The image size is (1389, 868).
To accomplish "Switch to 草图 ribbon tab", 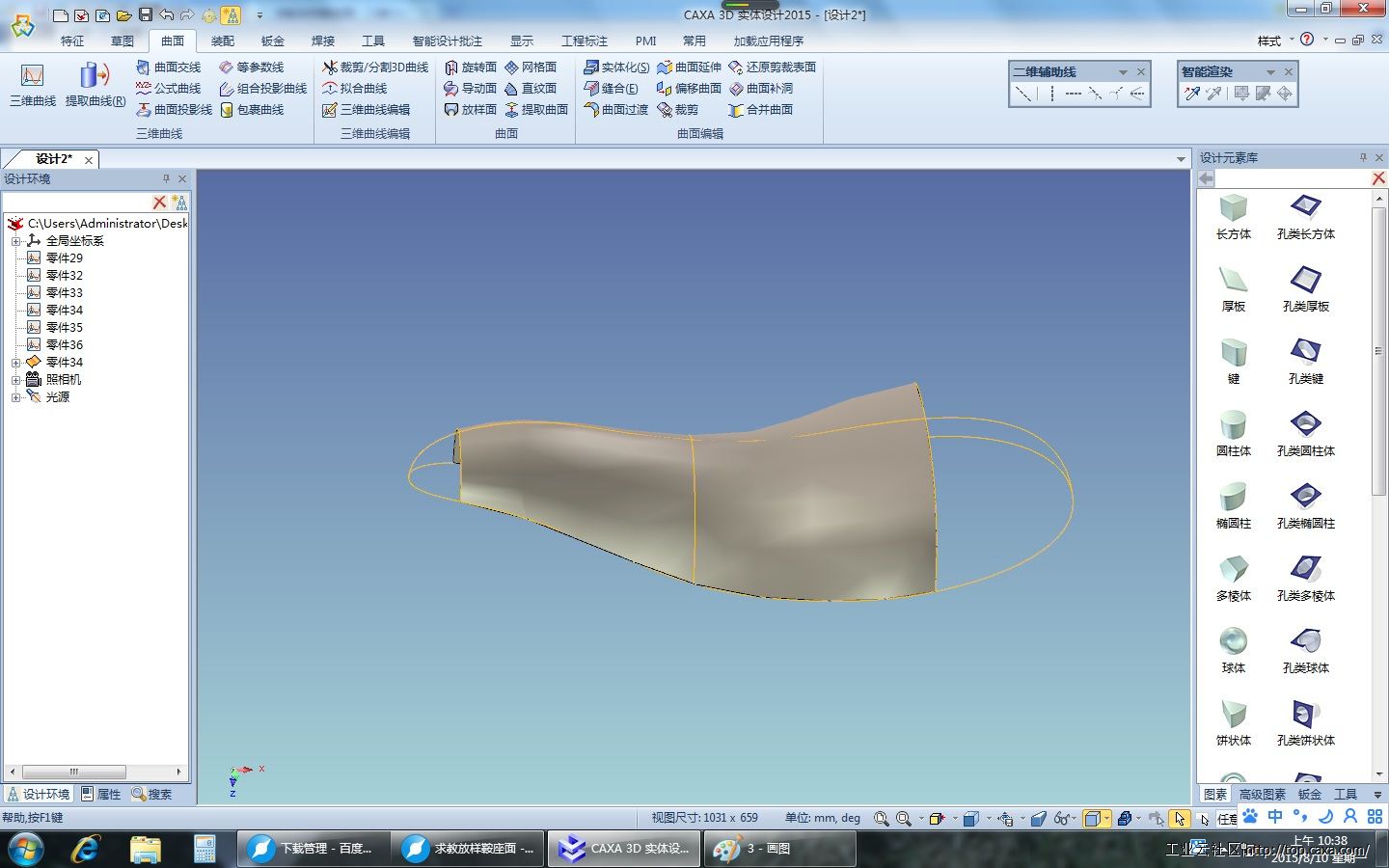I will pyautogui.click(x=123, y=41).
